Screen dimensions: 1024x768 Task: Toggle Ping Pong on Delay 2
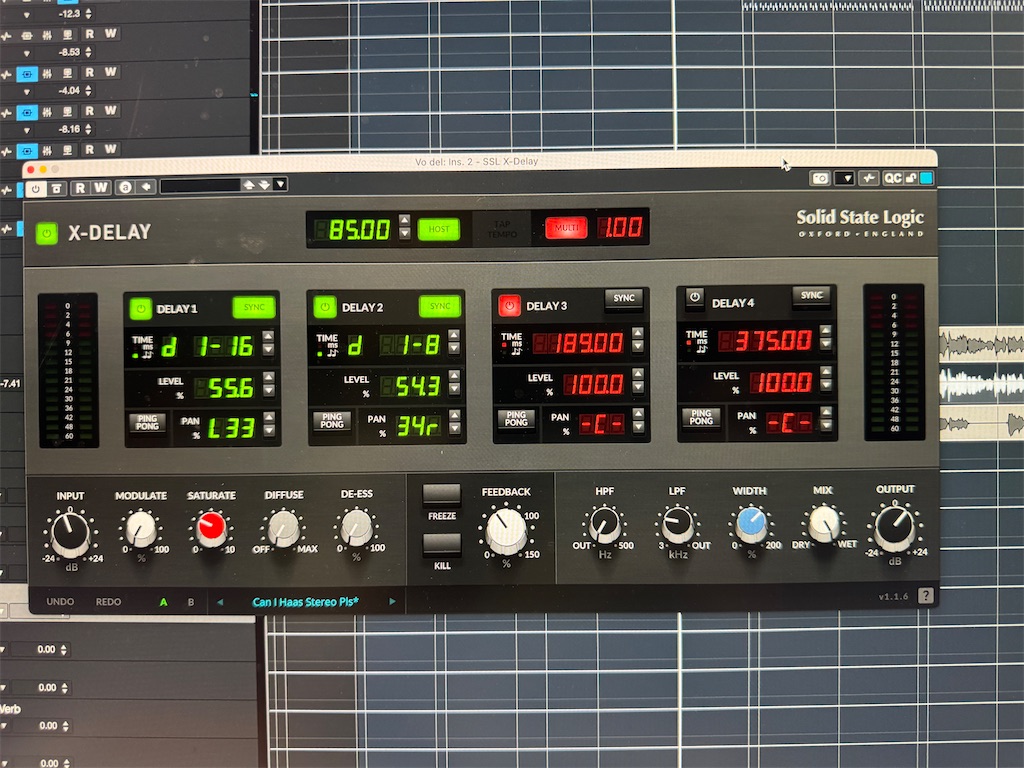[x=332, y=421]
